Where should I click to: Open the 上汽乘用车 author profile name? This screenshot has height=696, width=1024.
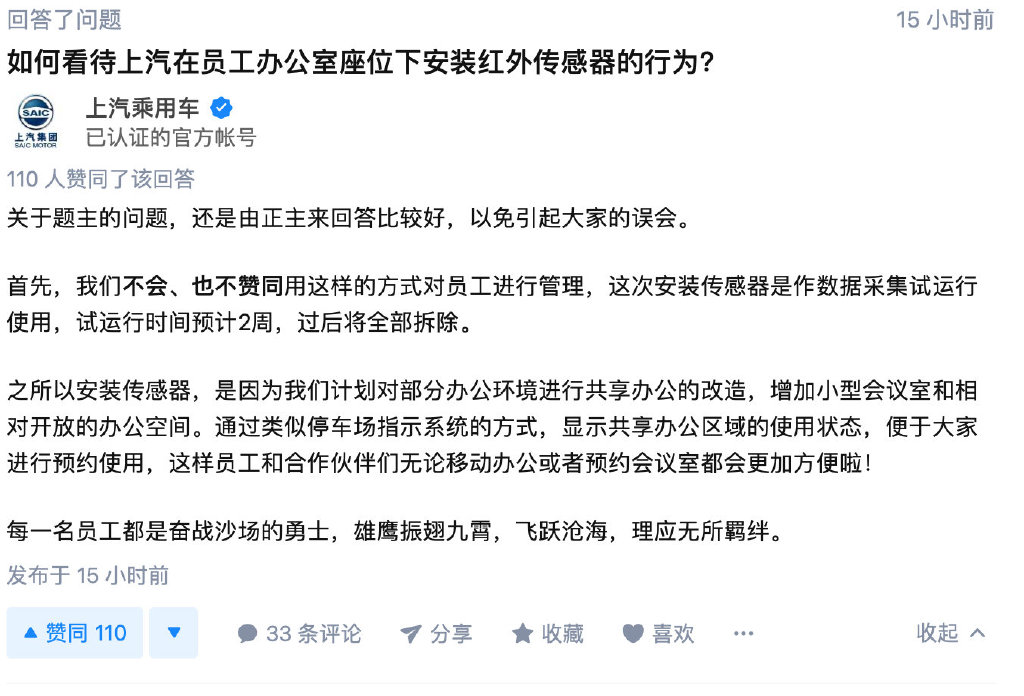(x=142, y=108)
